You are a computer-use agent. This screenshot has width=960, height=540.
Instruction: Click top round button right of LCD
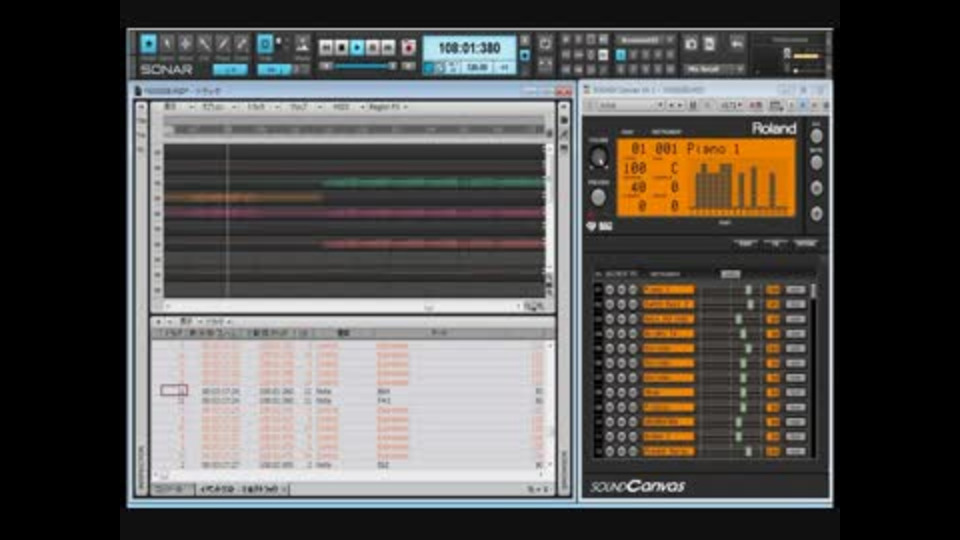pos(816,136)
